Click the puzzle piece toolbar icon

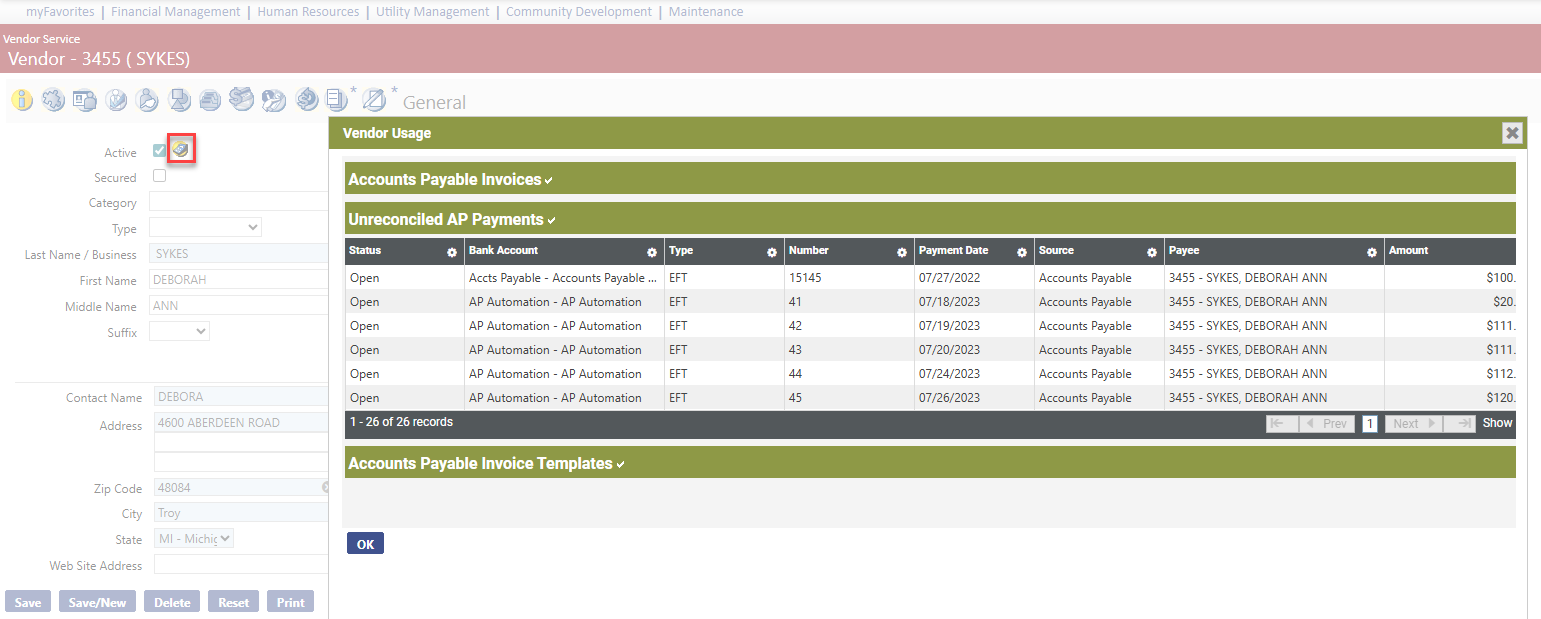53,100
